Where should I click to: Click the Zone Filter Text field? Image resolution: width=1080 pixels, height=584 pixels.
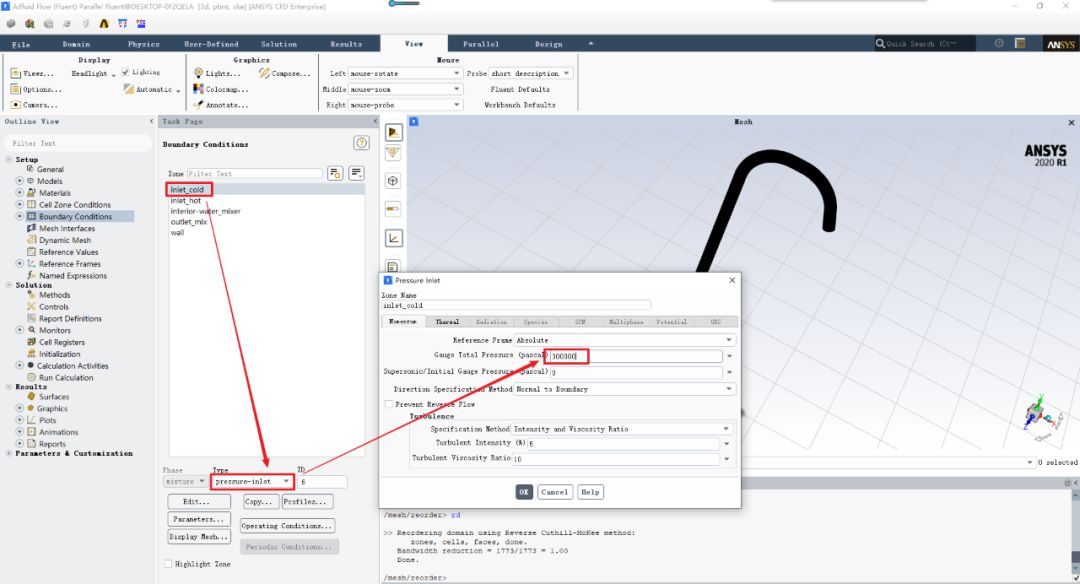pos(254,174)
